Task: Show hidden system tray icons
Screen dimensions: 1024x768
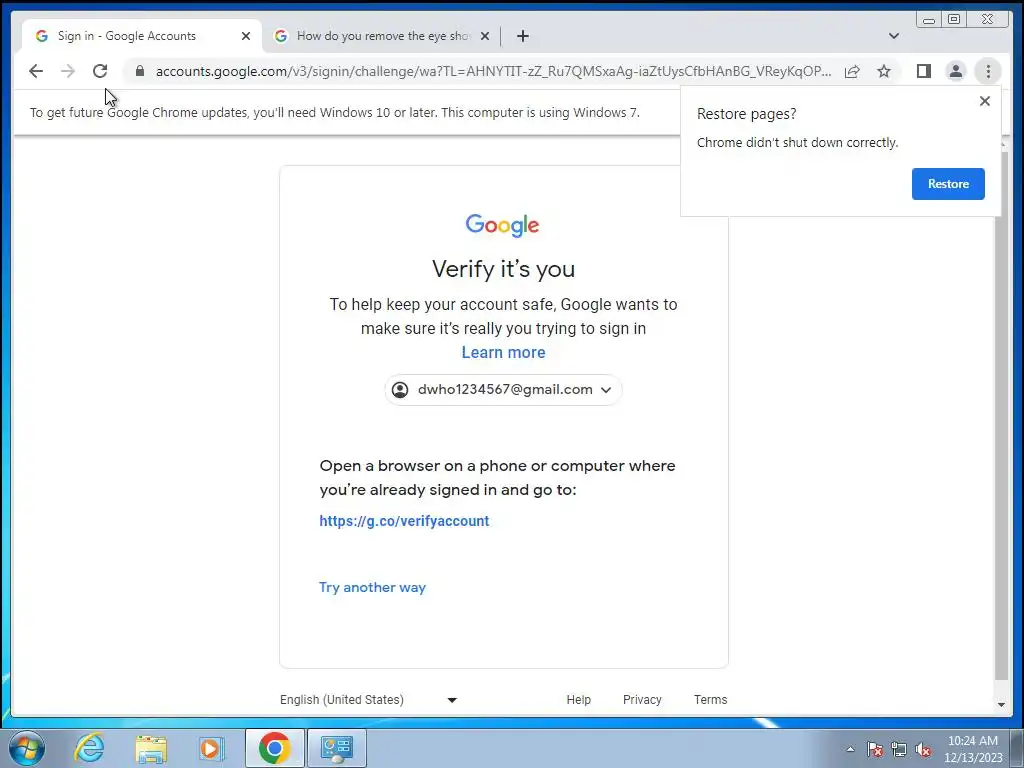Action: point(850,749)
